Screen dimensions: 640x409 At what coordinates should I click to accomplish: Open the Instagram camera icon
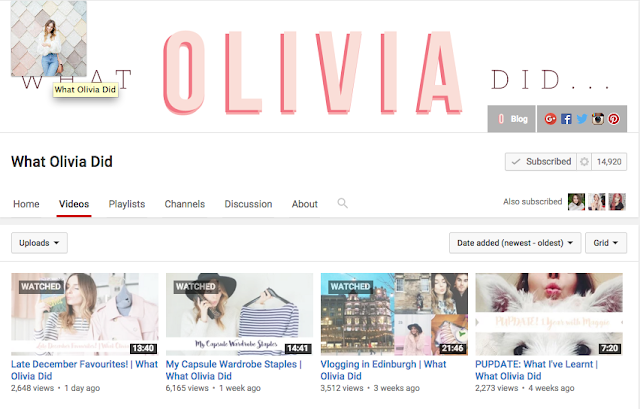point(598,119)
